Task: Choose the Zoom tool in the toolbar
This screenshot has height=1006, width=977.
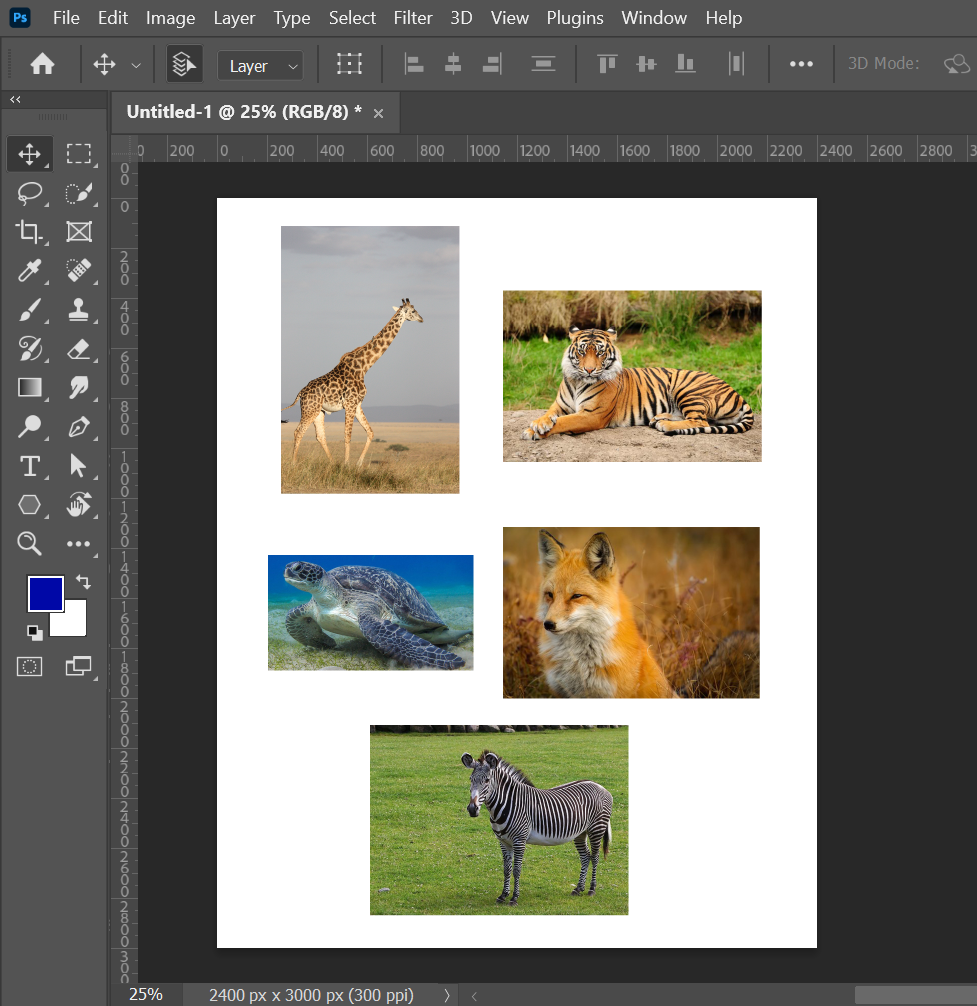Action: (x=30, y=543)
